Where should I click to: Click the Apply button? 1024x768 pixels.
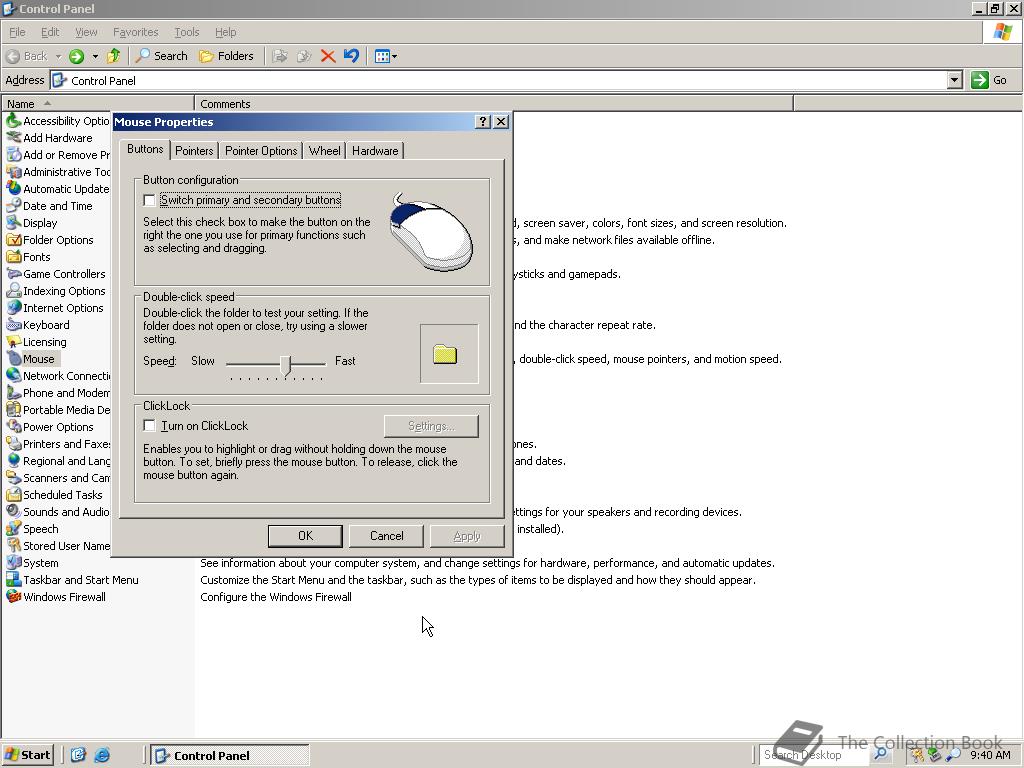[x=467, y=536]
